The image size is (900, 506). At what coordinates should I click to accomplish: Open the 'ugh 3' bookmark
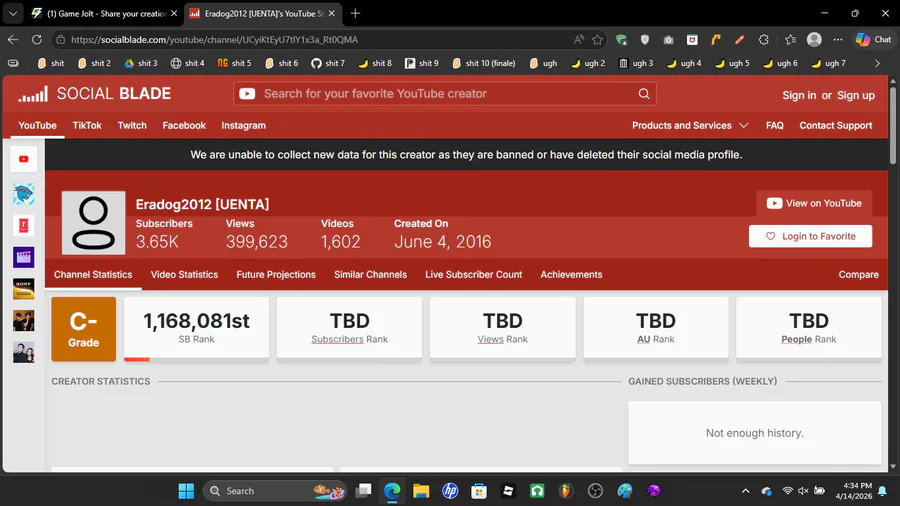click(x=636, y=63)
